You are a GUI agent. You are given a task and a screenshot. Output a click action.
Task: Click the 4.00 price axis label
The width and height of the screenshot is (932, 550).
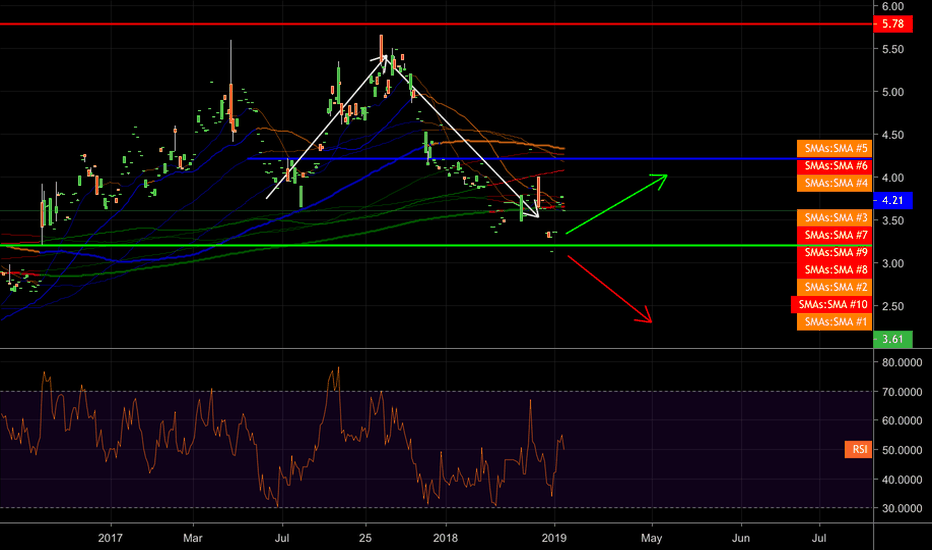[x=893, y=178]
